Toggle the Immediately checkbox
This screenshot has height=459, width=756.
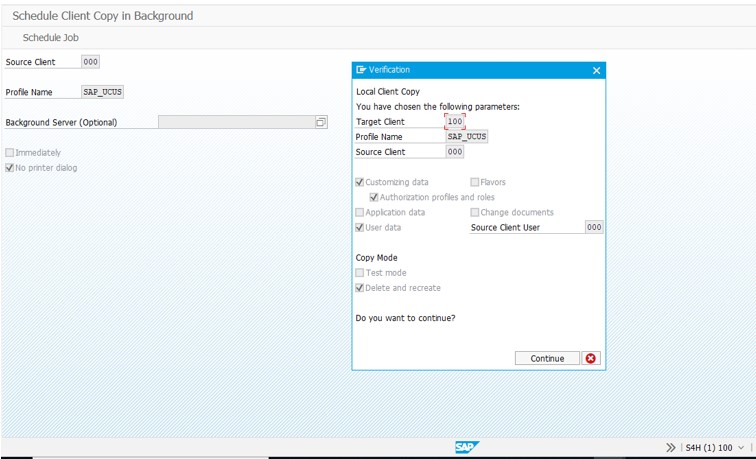pyautogui.click(x=10, y=153)
